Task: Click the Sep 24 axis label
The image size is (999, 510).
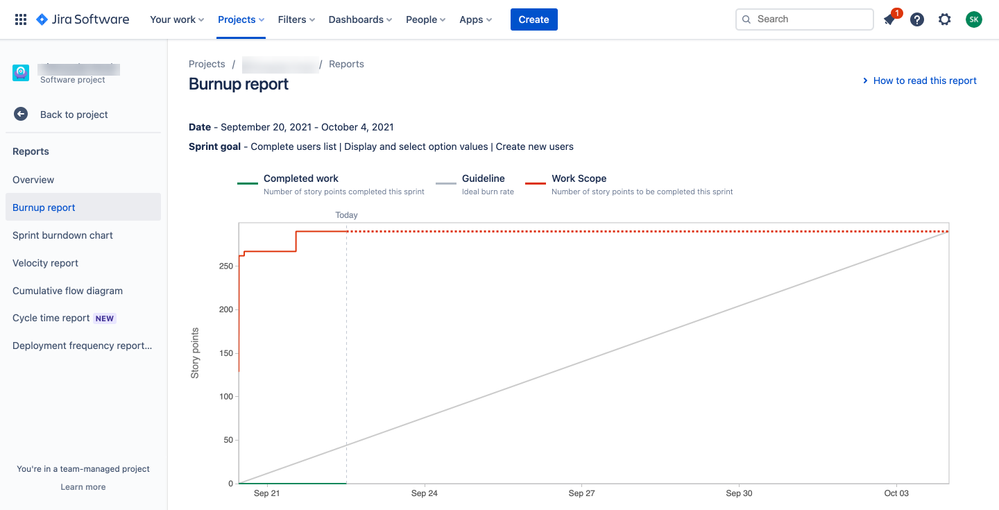Action: [x=424, y=493]
